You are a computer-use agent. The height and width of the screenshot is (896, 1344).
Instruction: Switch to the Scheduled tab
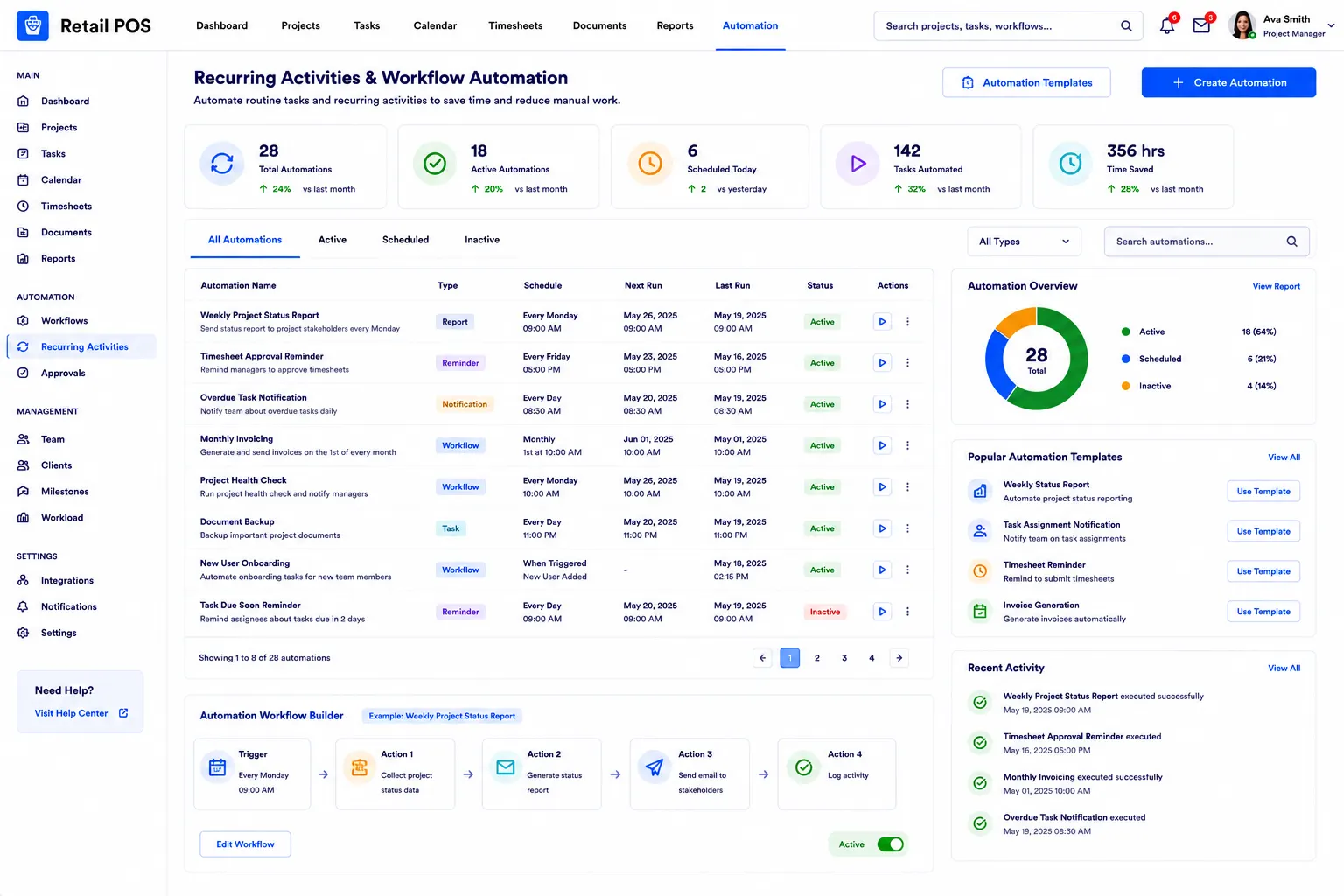[x=405, y=240]
